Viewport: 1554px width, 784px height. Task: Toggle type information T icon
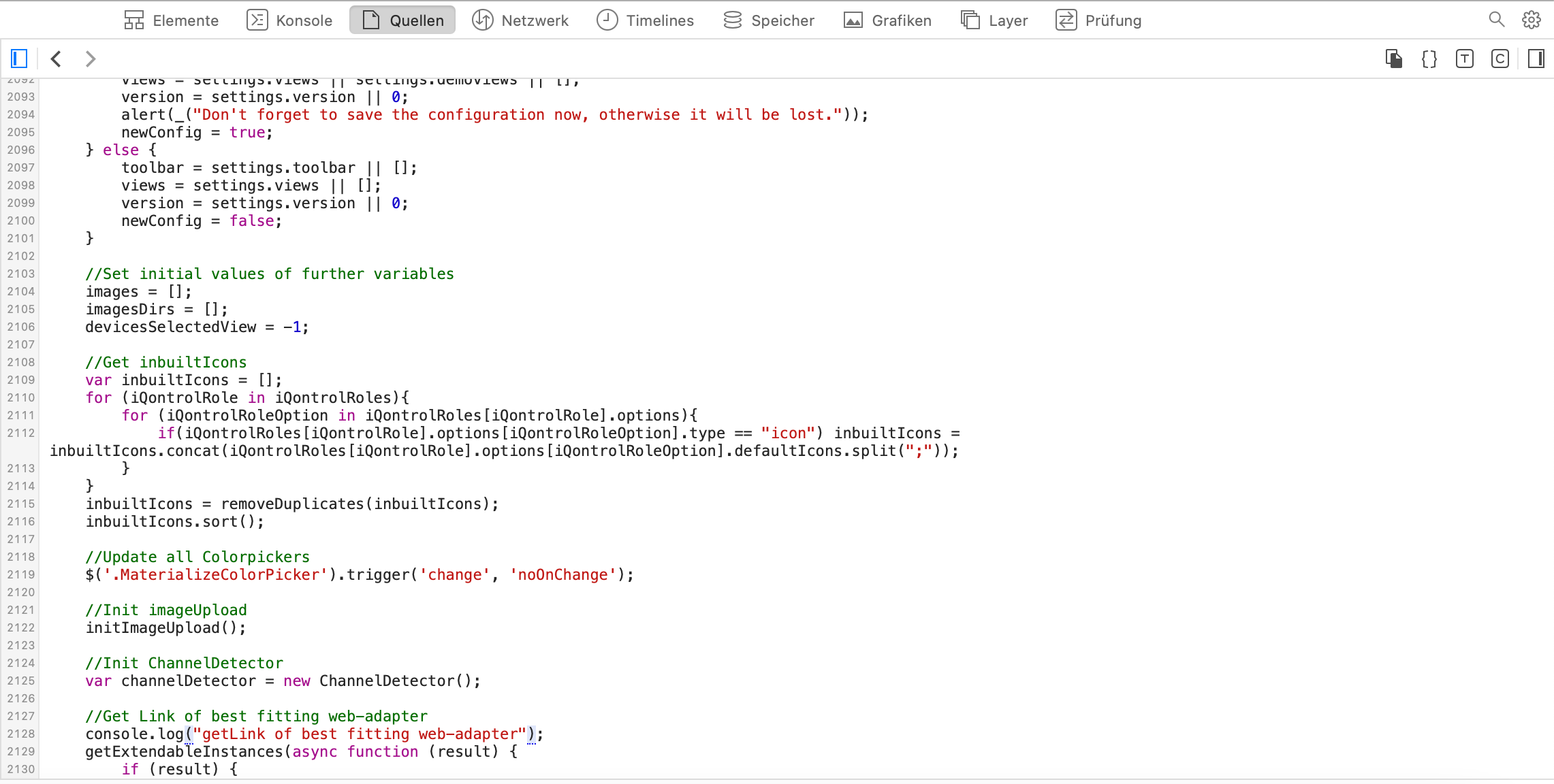click(x=1465, y=59)
